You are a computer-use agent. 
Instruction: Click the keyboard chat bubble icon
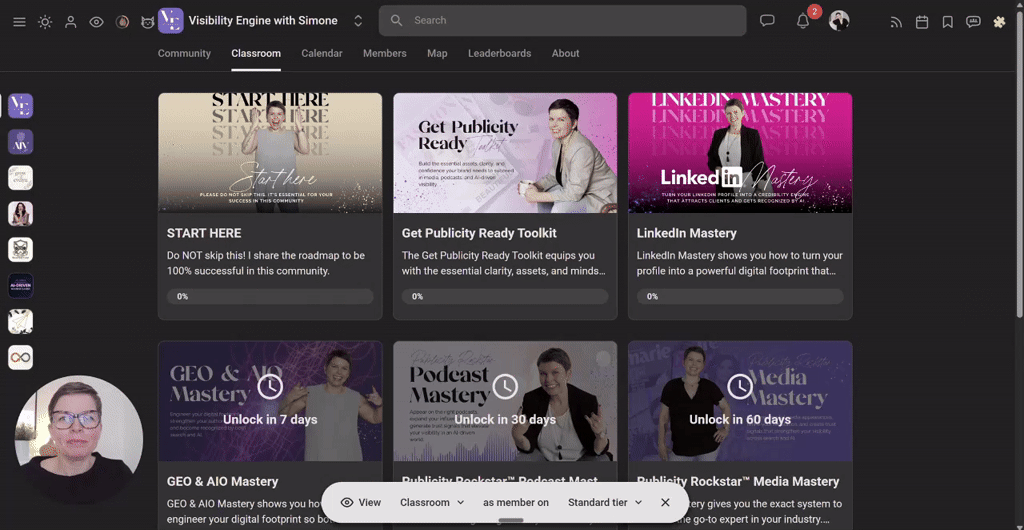tap(973, 22)
